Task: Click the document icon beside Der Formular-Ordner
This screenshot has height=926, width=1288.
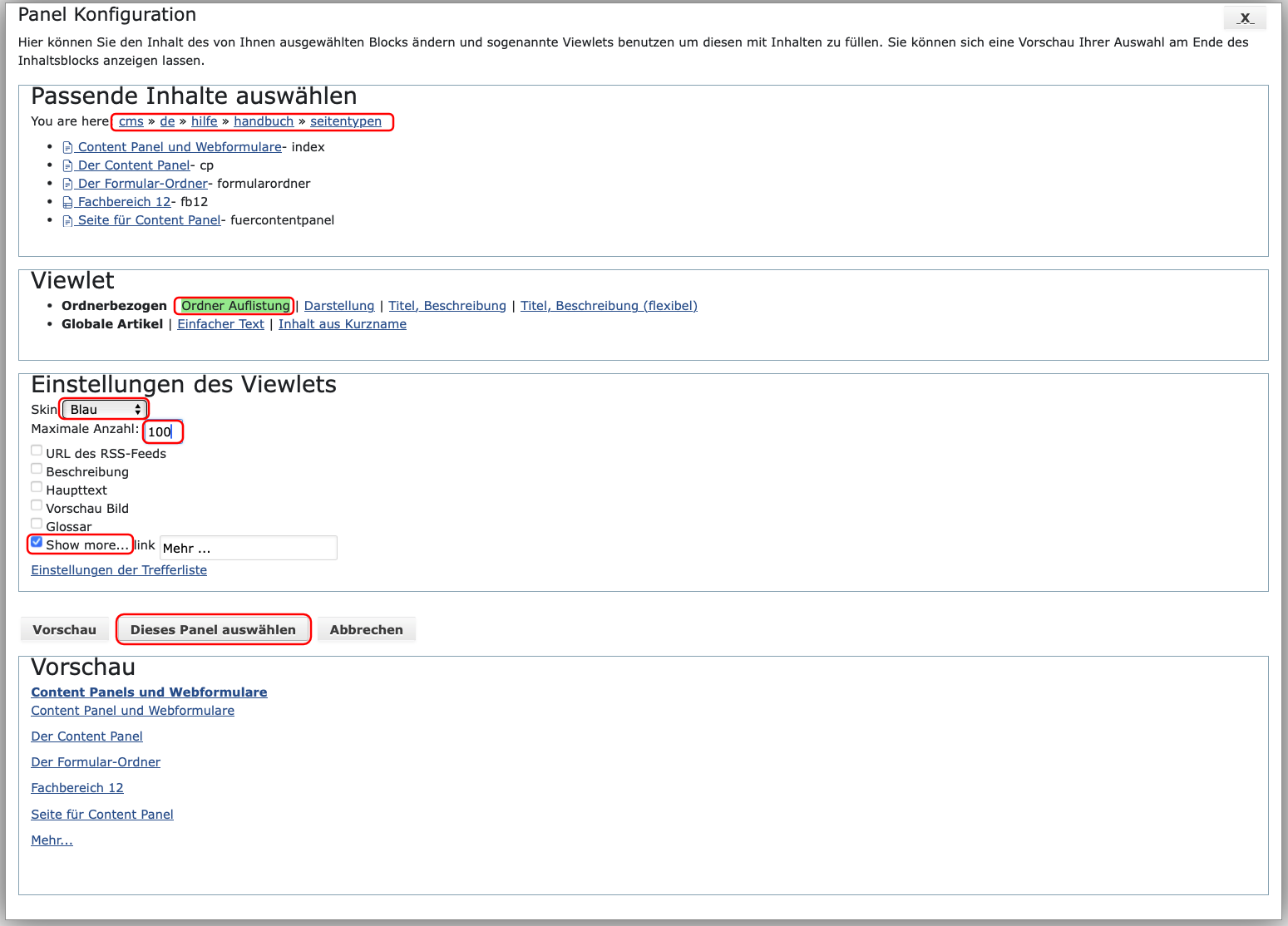Action: point(68,185)
